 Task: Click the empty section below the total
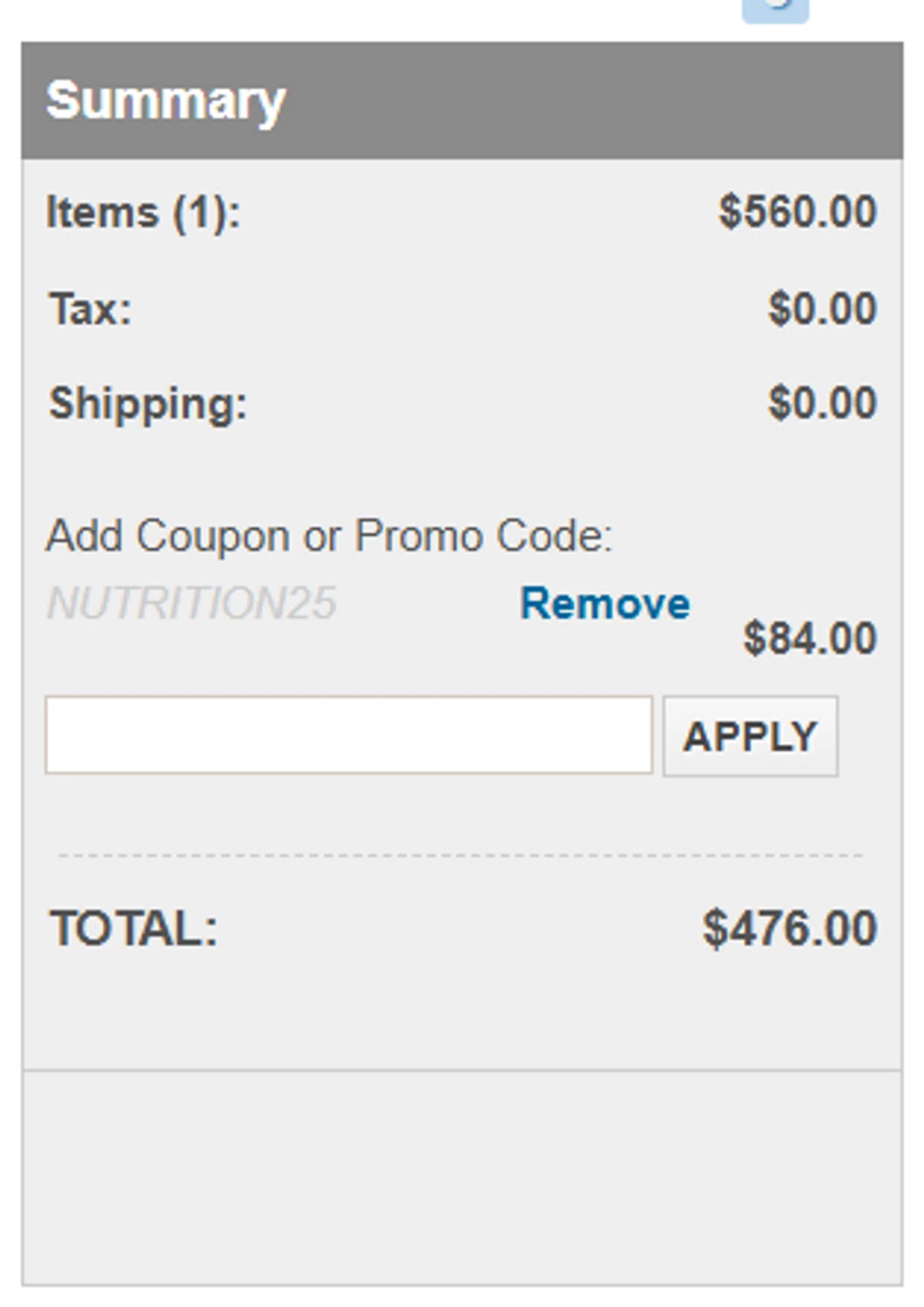coord(462,1176)
